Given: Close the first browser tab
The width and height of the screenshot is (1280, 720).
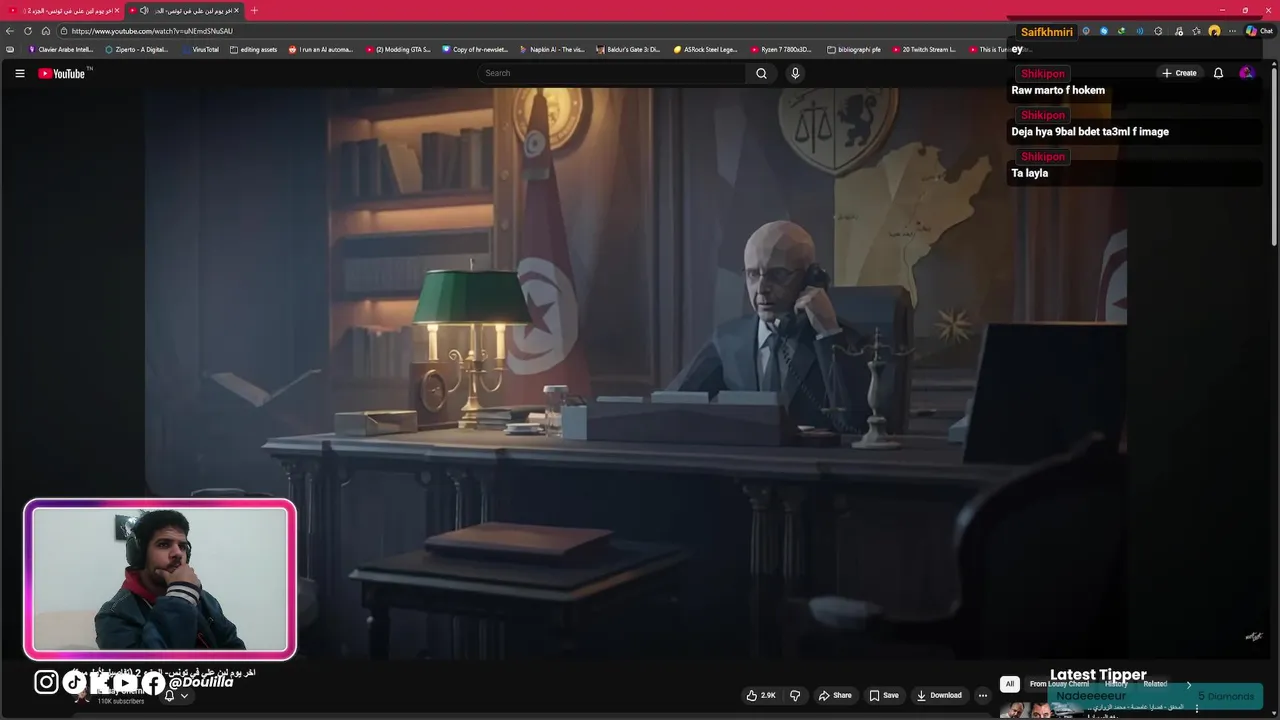Looking at the screenshot, I should click(116, 10).
